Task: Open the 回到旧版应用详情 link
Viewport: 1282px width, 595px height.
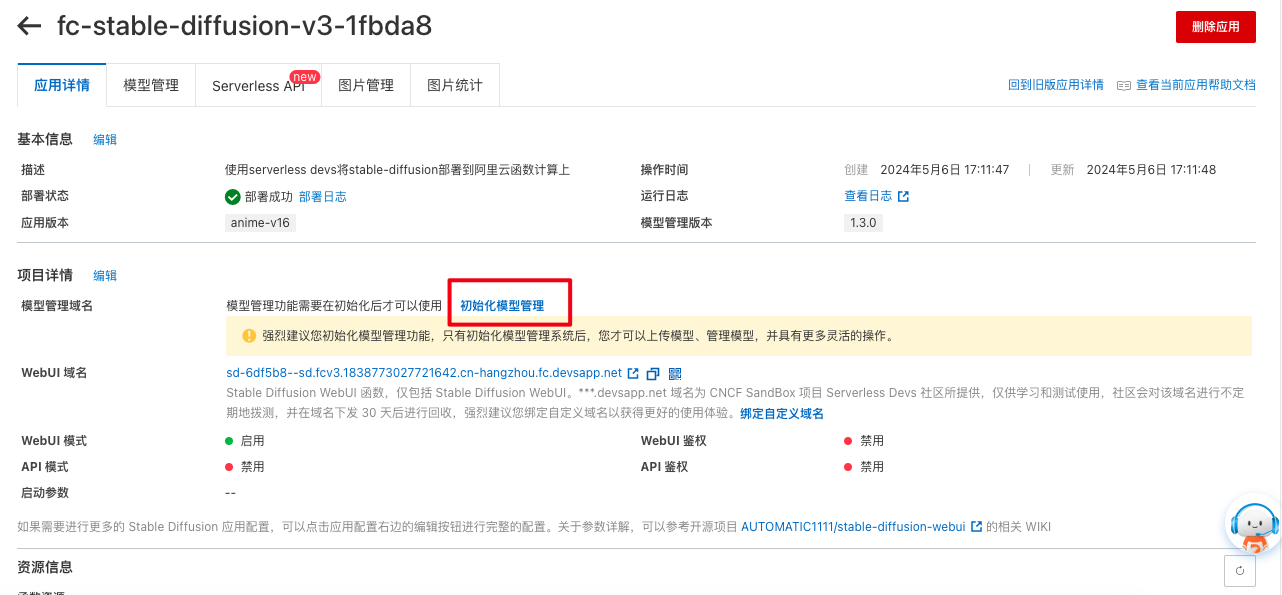Action: click(1056, 85)
